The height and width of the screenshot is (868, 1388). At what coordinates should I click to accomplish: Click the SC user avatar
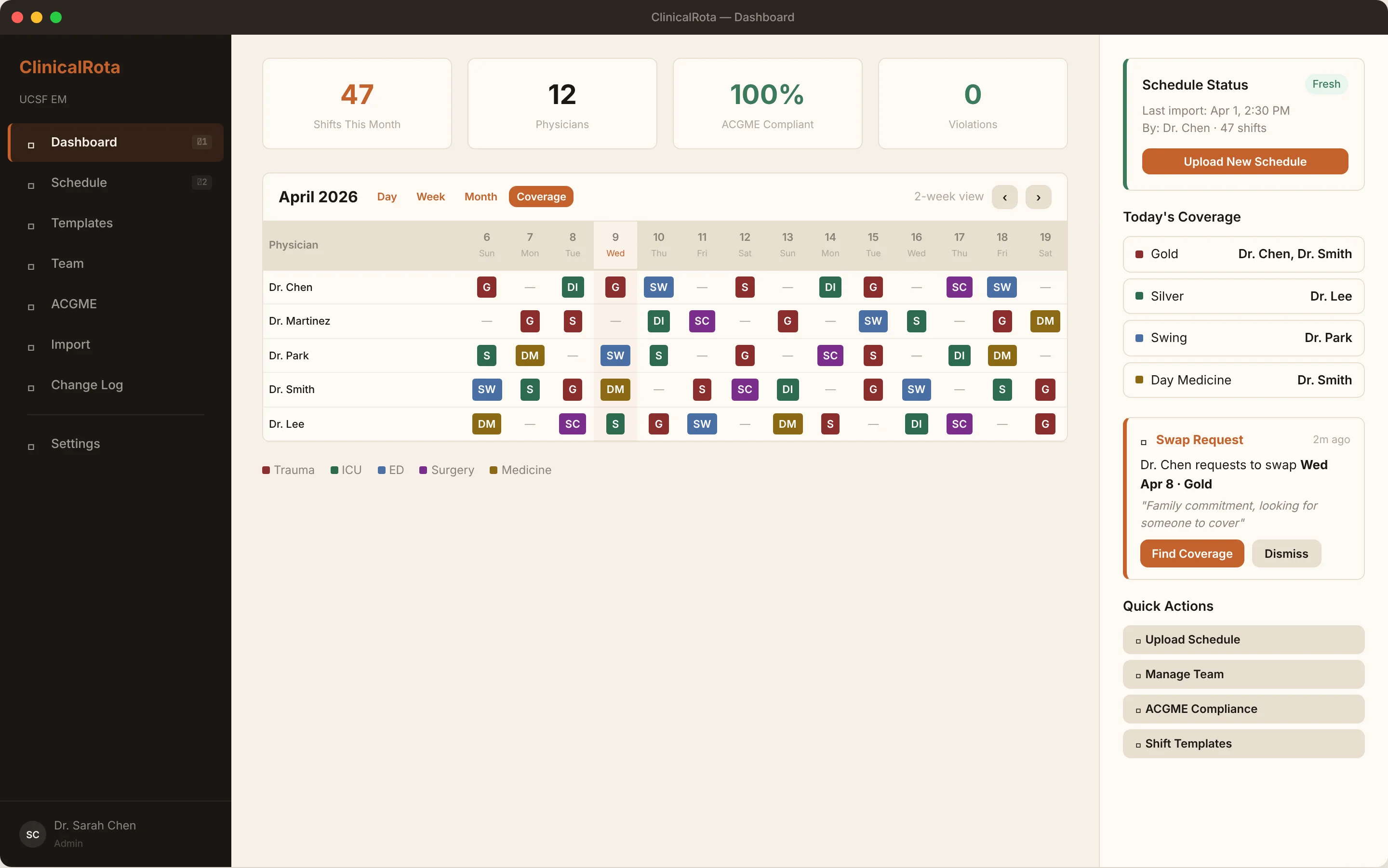pos(33,834)
